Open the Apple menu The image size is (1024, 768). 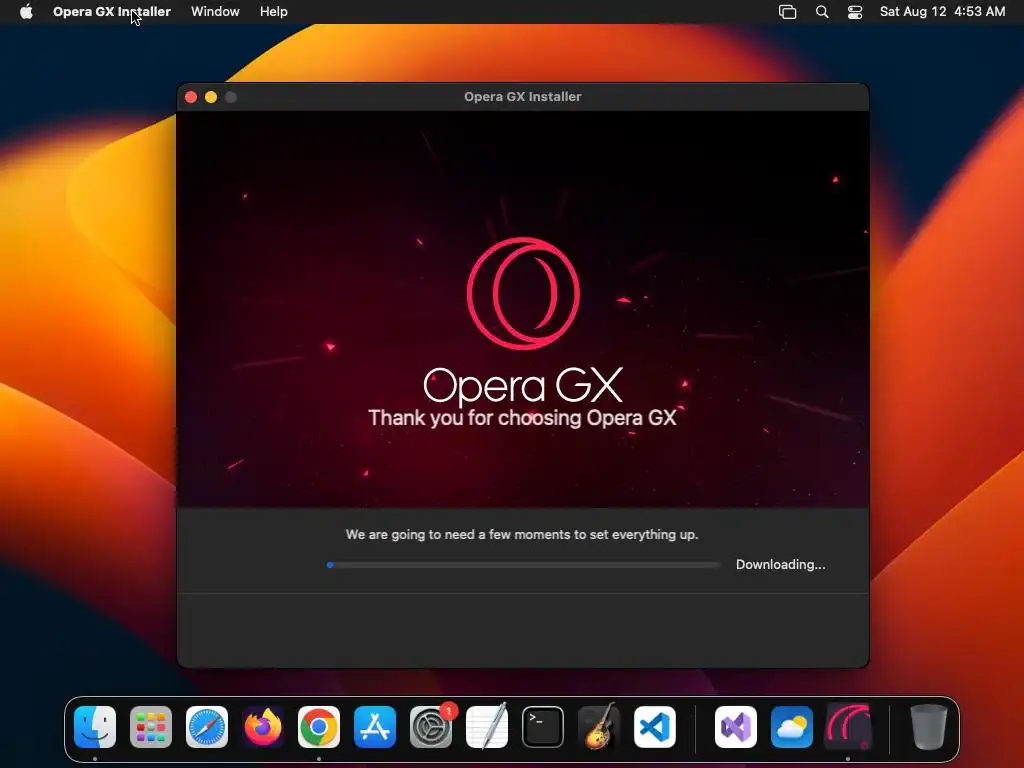click(26, 12)
